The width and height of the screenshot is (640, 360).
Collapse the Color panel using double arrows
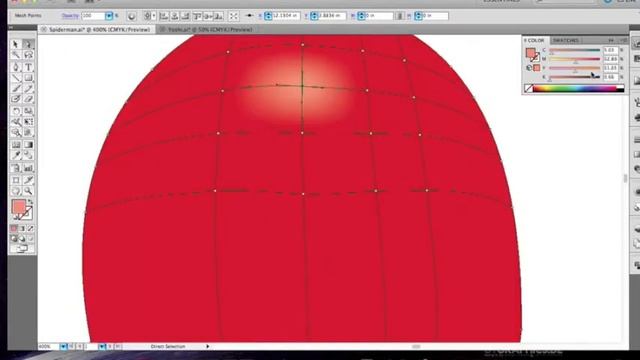[x=611, y=40]
